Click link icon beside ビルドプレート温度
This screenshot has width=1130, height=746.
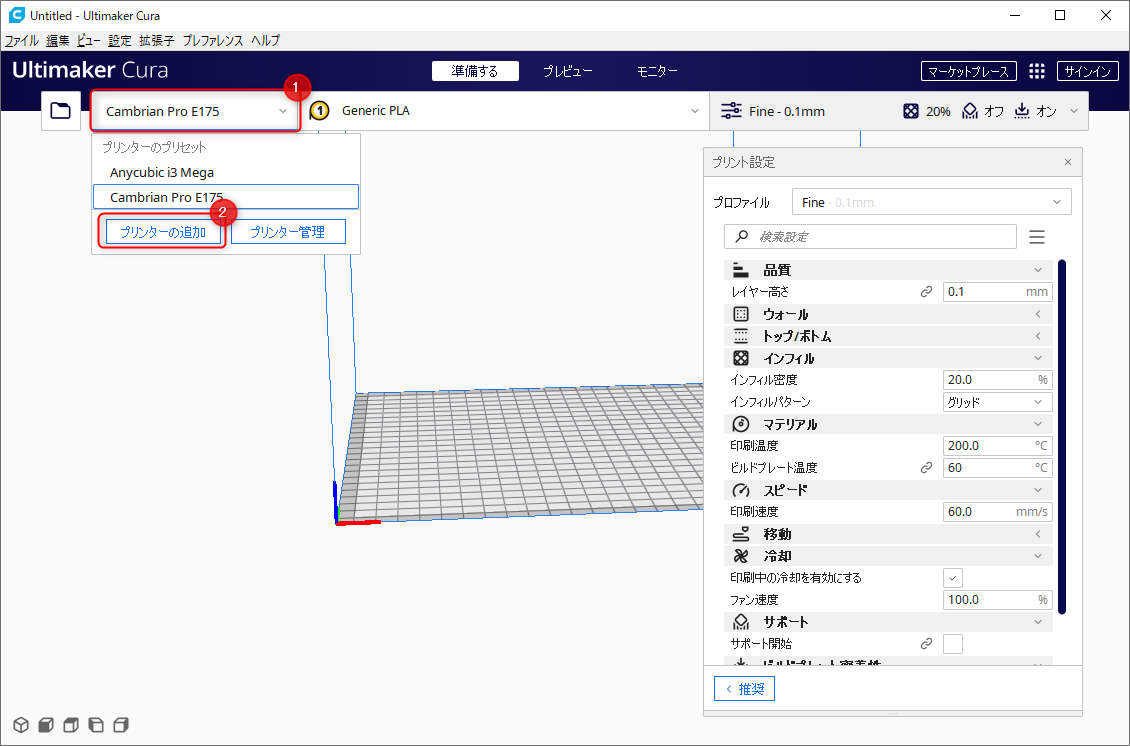926,468
